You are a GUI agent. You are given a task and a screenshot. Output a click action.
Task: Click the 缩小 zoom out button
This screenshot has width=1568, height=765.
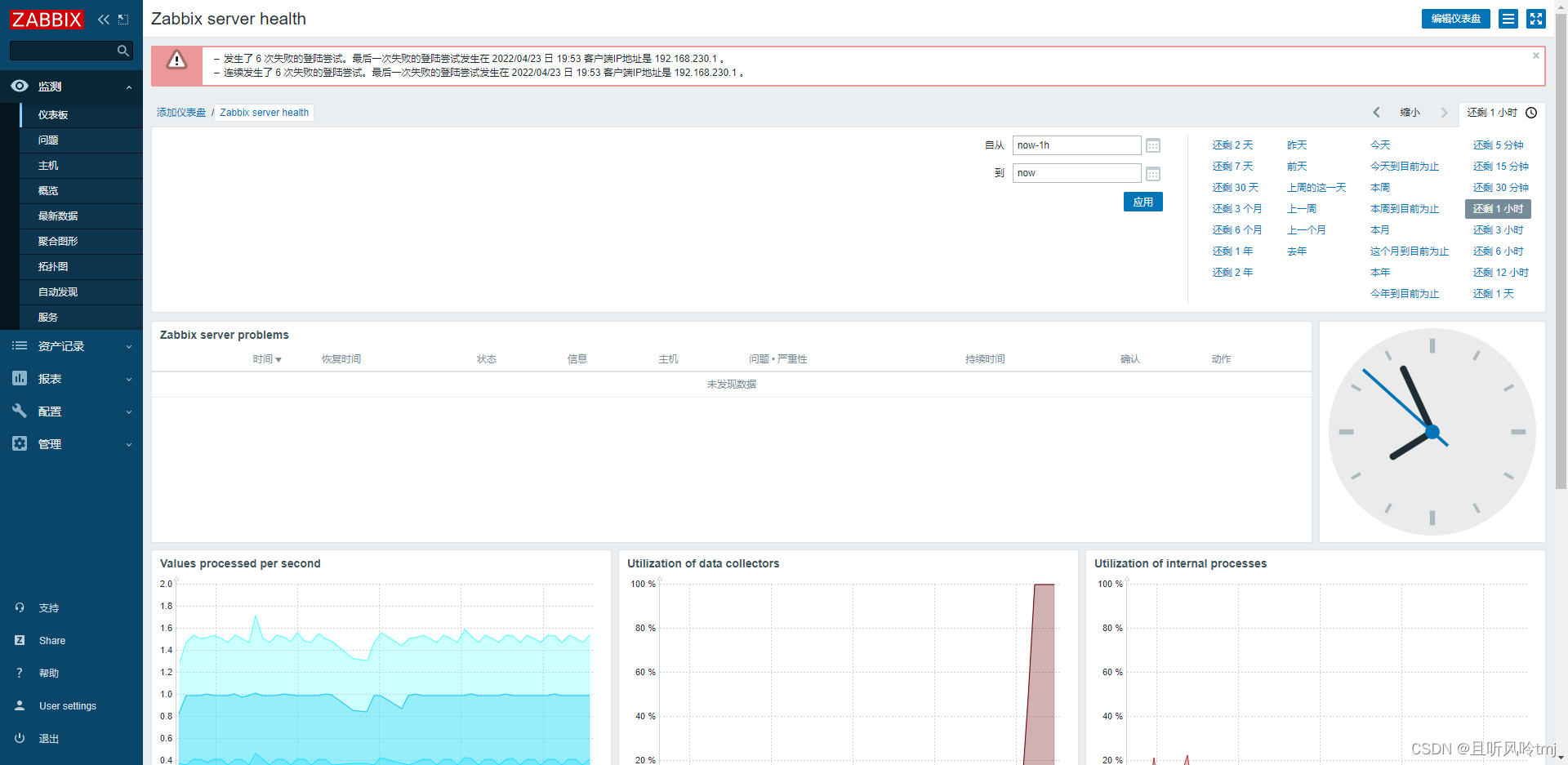pyautogui.click(x=1410, y=113)
